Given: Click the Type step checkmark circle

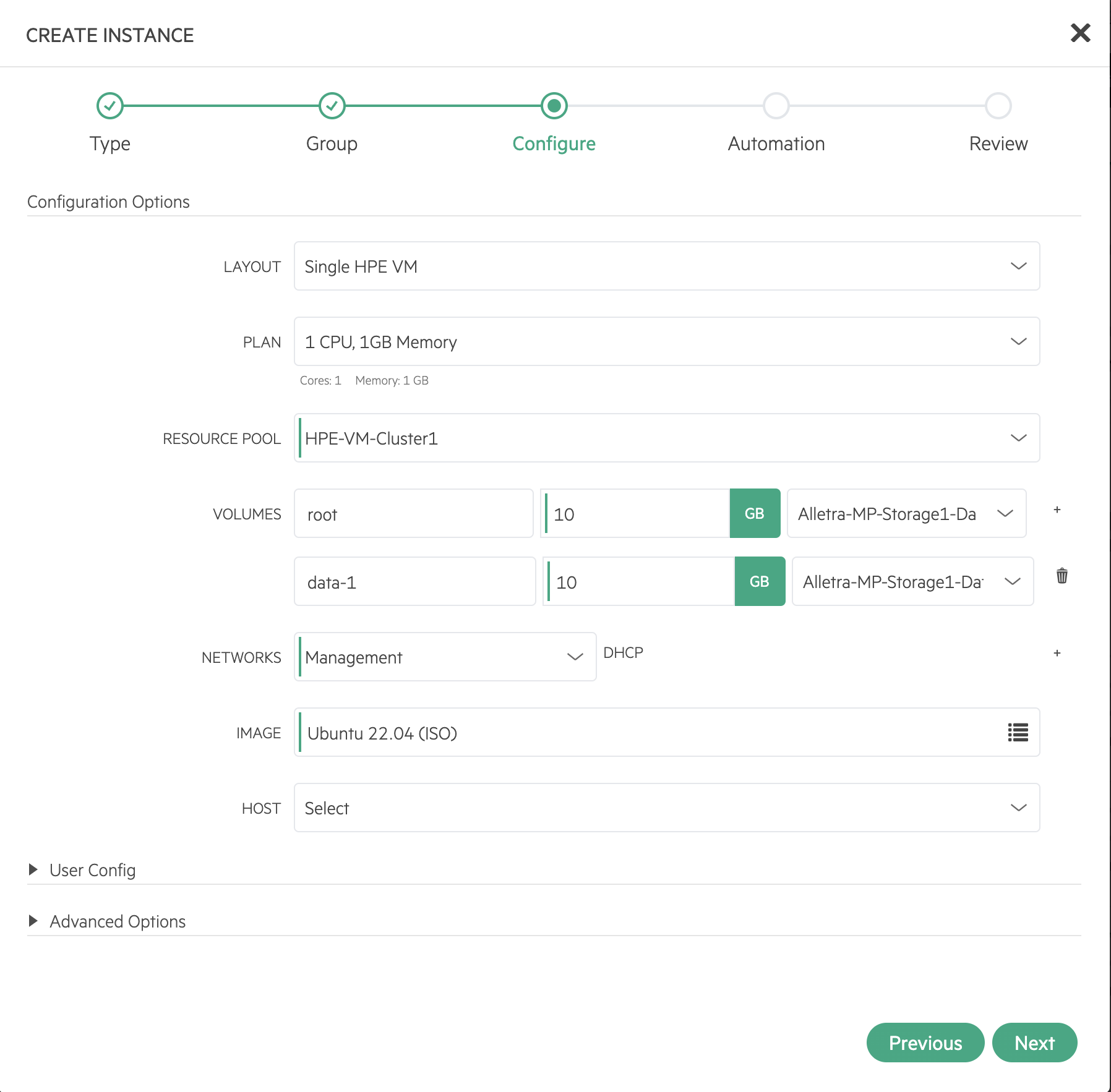Looking at the screenshot, I should coord(110,106).
